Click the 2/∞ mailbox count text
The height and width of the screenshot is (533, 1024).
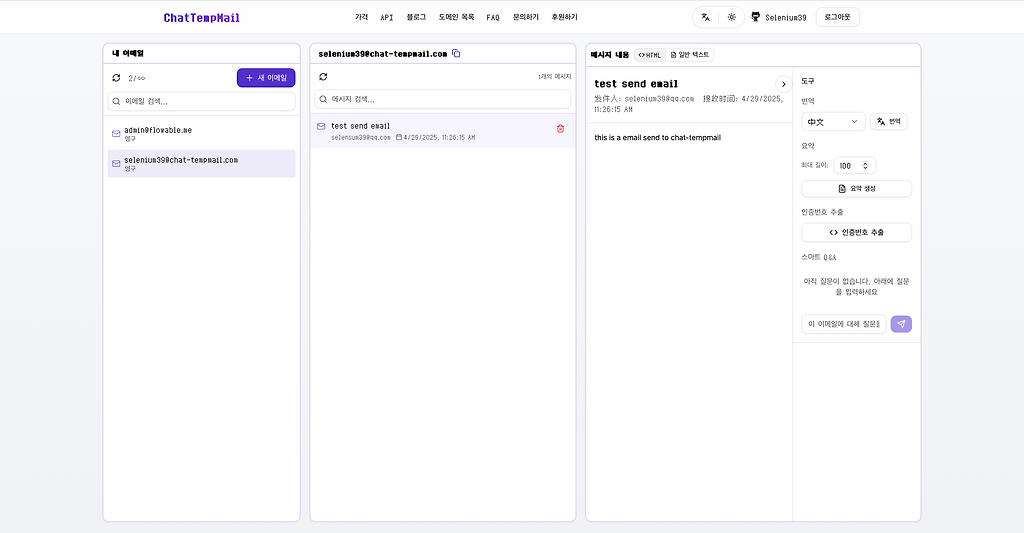(136, 78)
